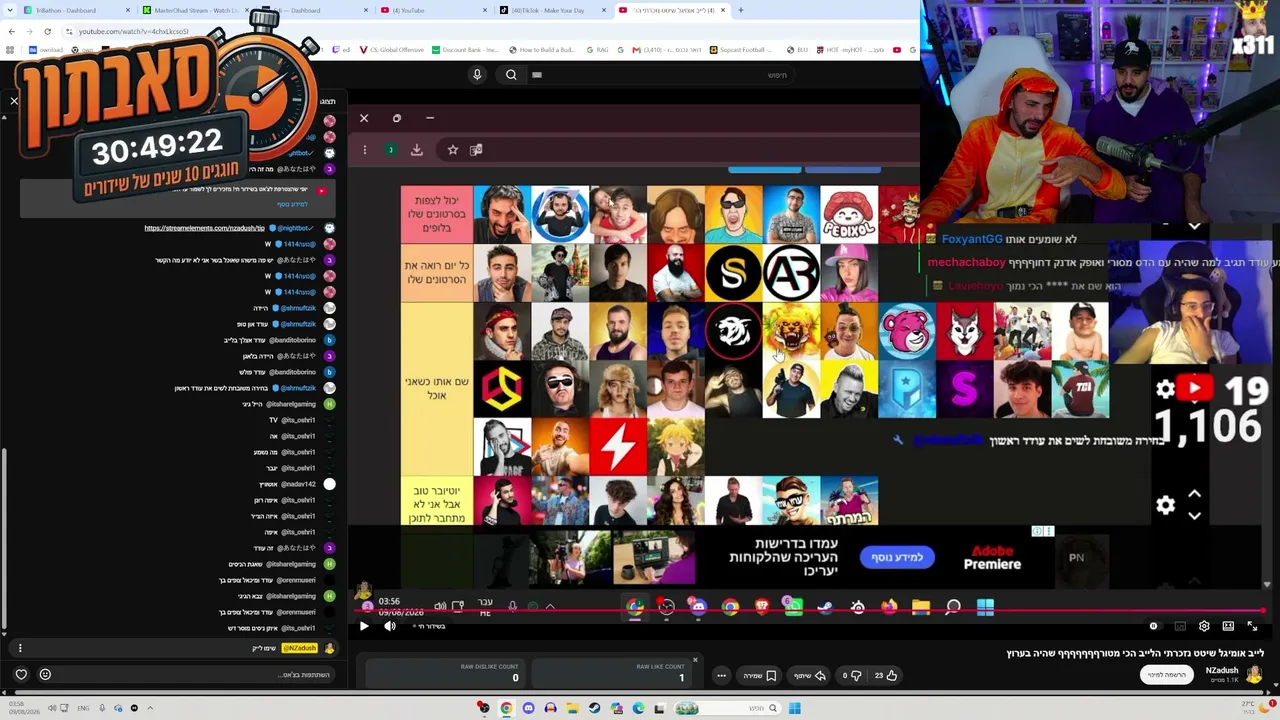Switch to MasterOhad Stream Kick tab
Screen dimensions: 1280x720
click(x=195, y=10)
